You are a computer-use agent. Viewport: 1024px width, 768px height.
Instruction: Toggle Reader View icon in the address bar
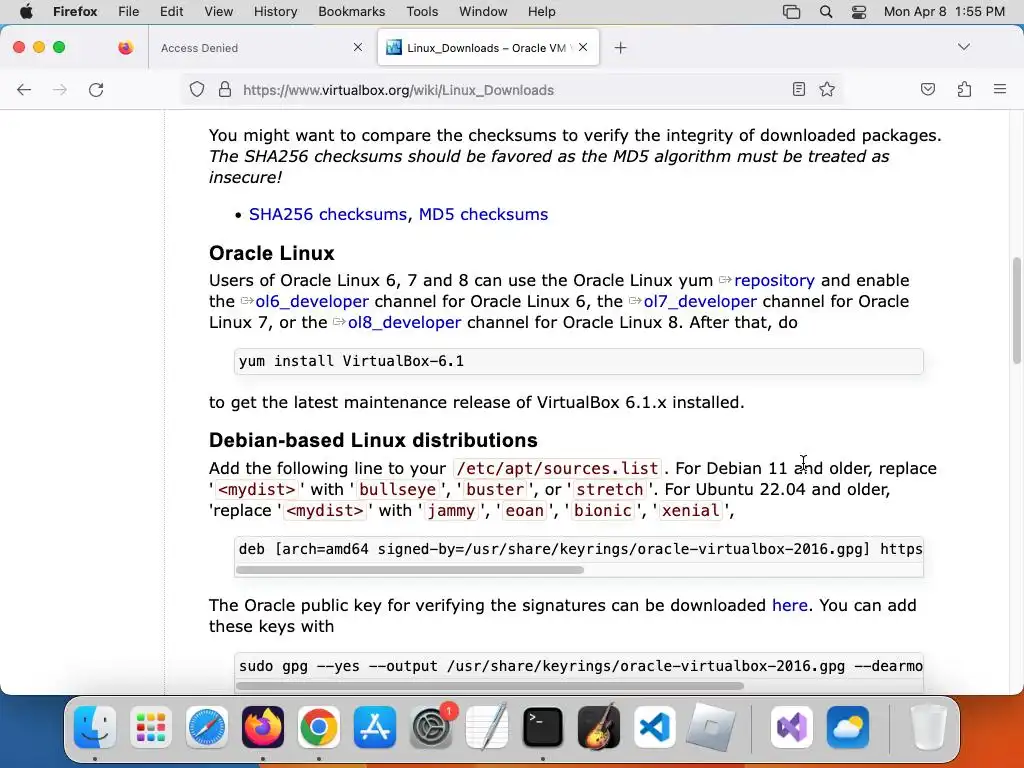point(798,89)
